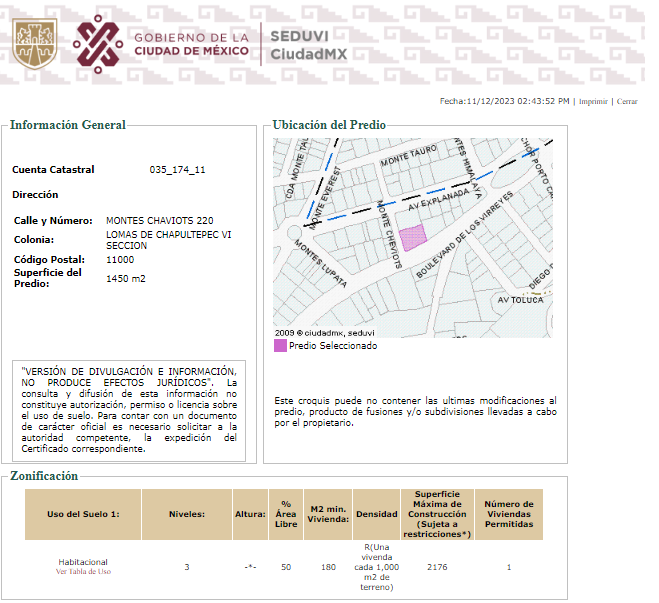Click the Niveles column header

(187, 514)
